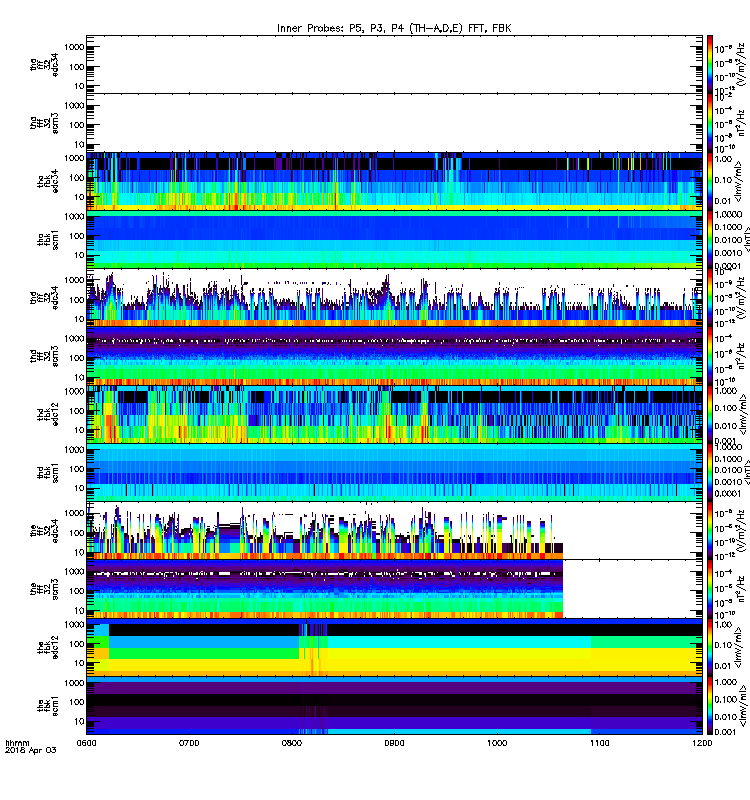This screenshot has height=800, width=750.
Task: Click the empty tha fff edc34 spectrogram panel
Action: pos(394,64)
